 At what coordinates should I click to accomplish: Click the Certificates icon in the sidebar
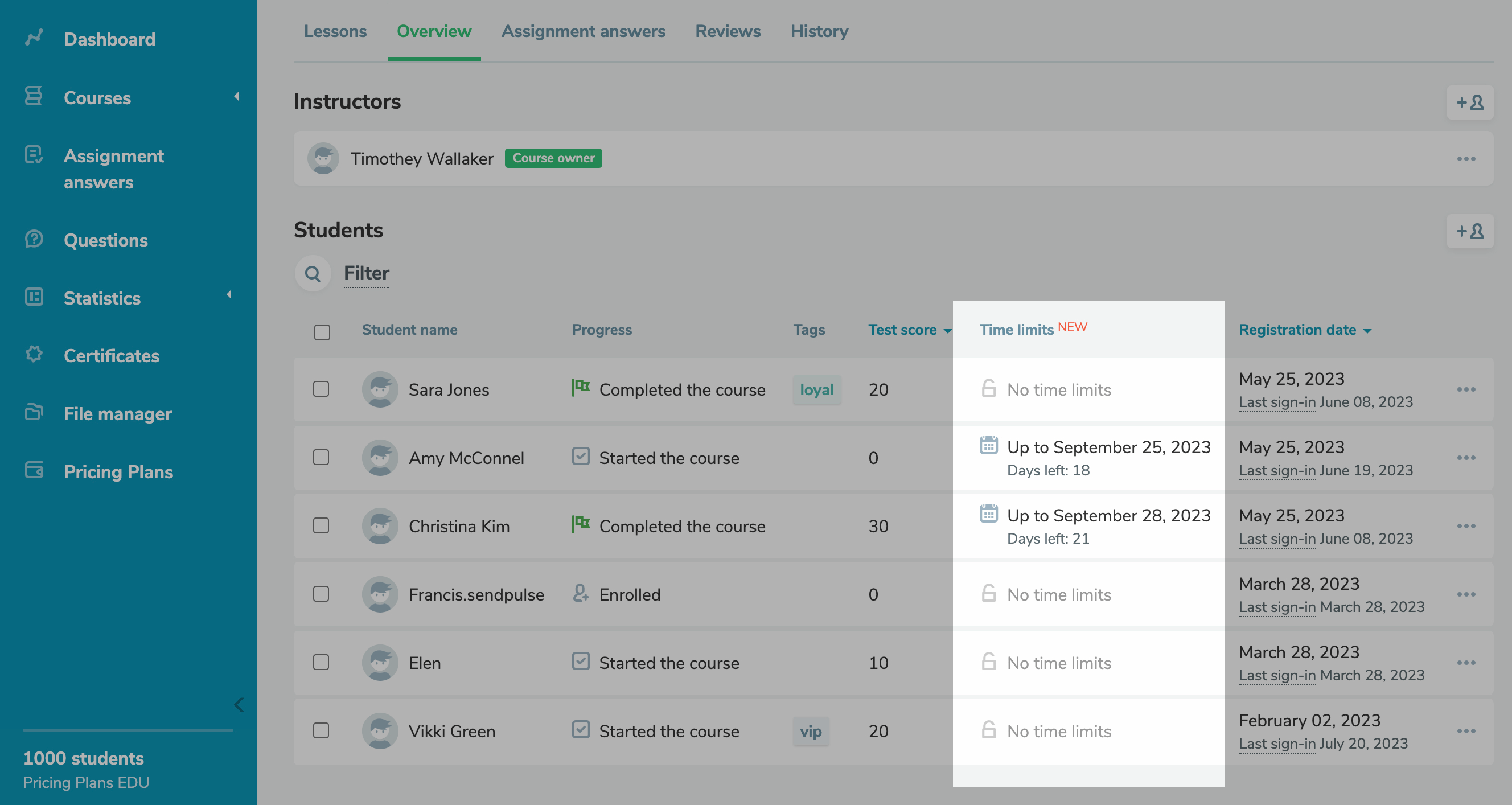(34, 355)
